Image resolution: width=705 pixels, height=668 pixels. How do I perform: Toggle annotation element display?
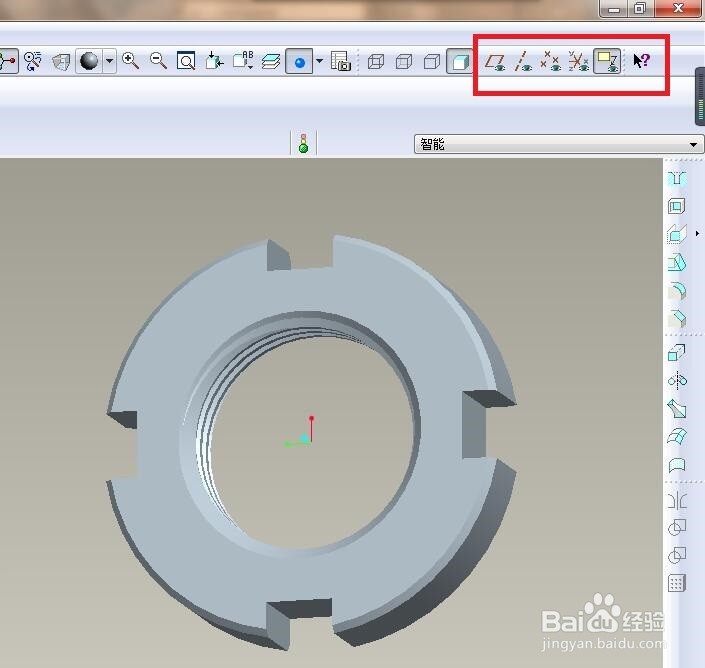(x=607, y=61)
